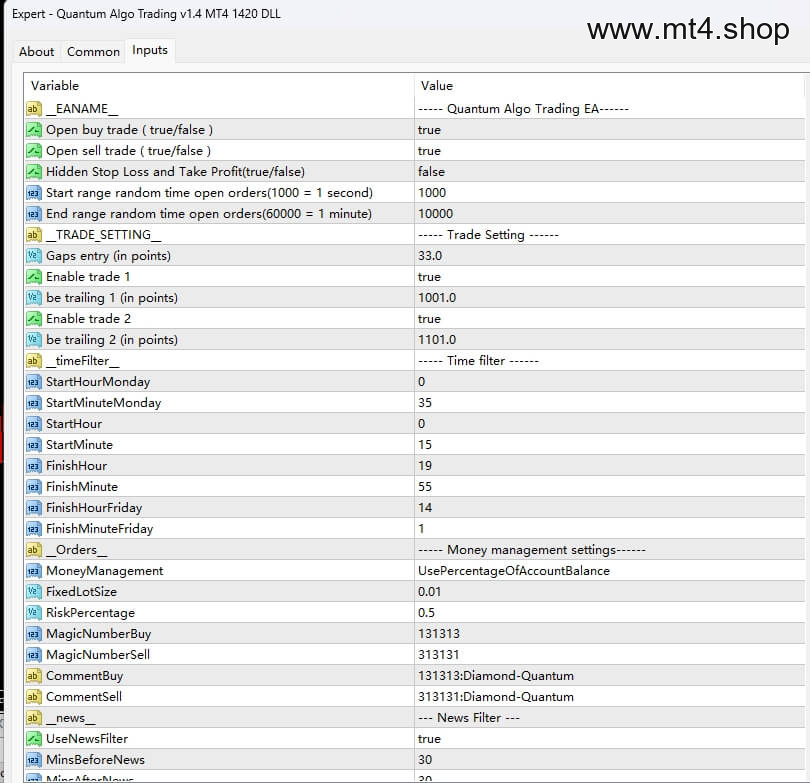The height and width of the screenshot is (783, 810).
Task: Click the string icon for CommentBuy
Action: point(34,676)
